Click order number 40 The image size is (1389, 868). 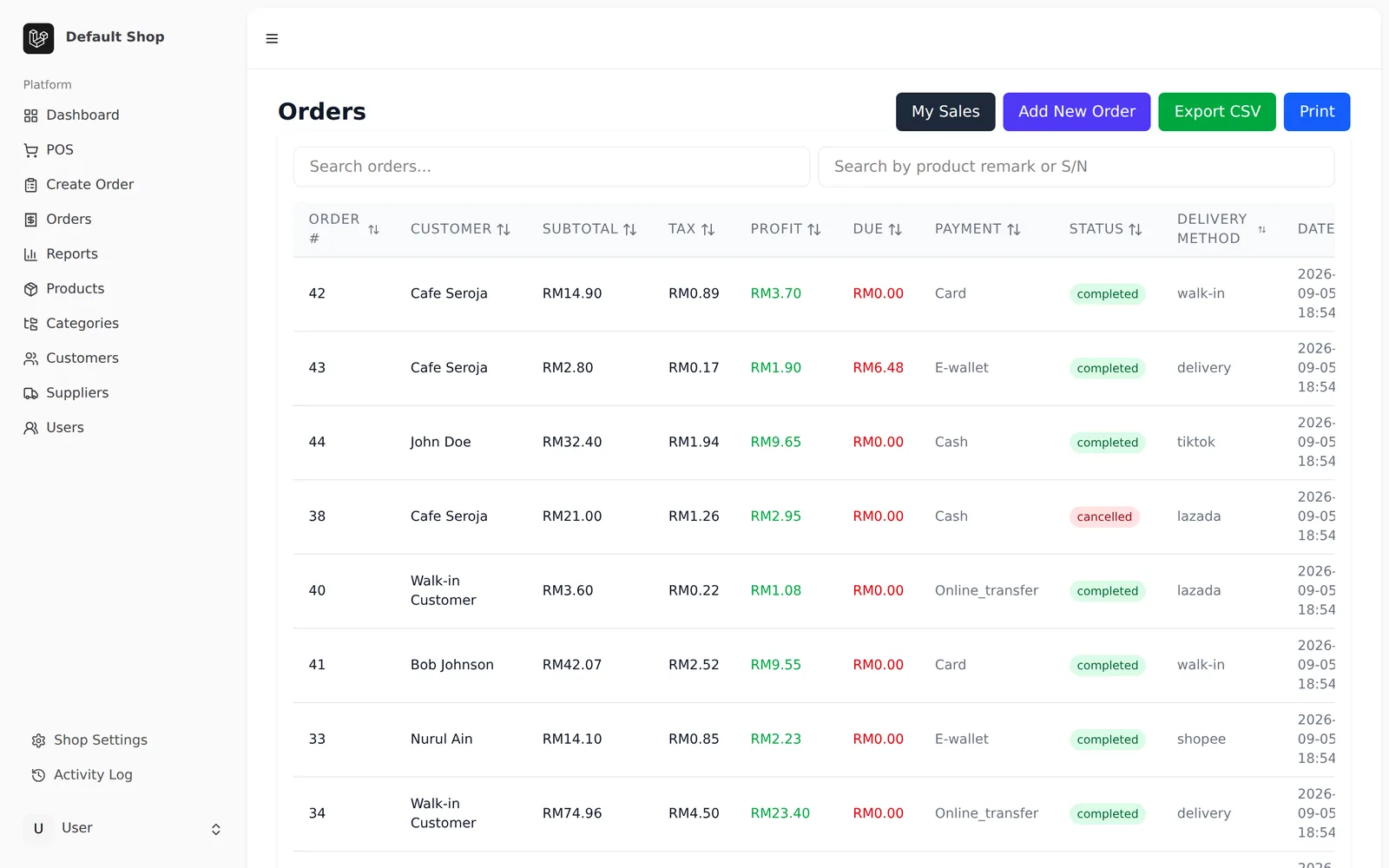(x=317, y=591)
